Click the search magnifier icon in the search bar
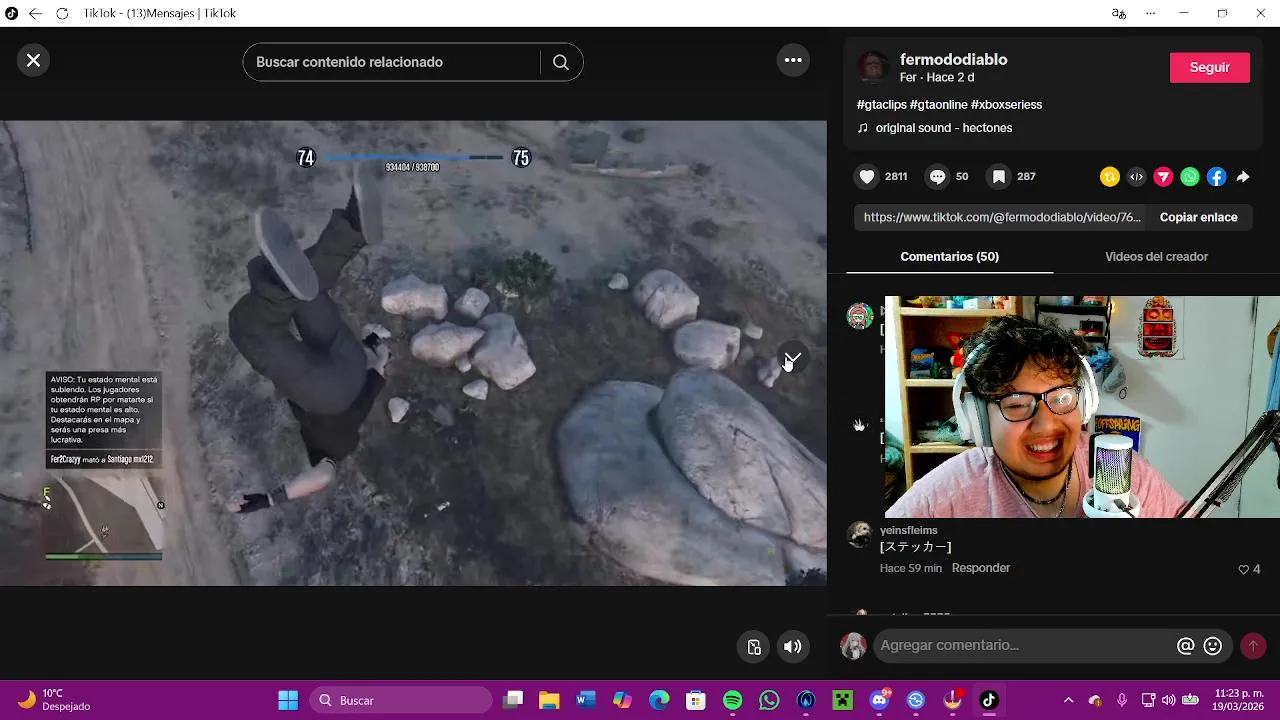 [561, 62]
